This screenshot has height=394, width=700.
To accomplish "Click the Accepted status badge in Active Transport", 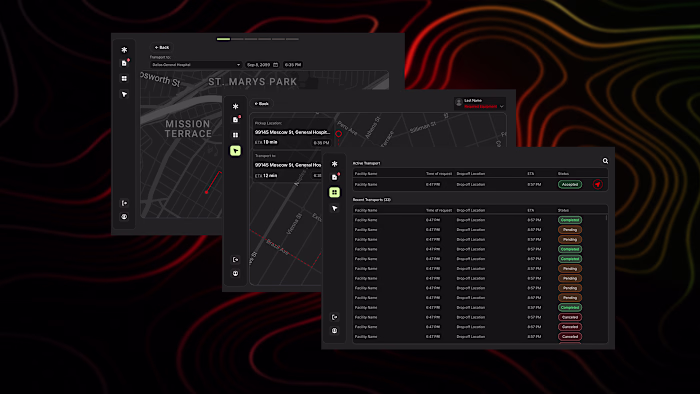I will (x=570, y=184).
